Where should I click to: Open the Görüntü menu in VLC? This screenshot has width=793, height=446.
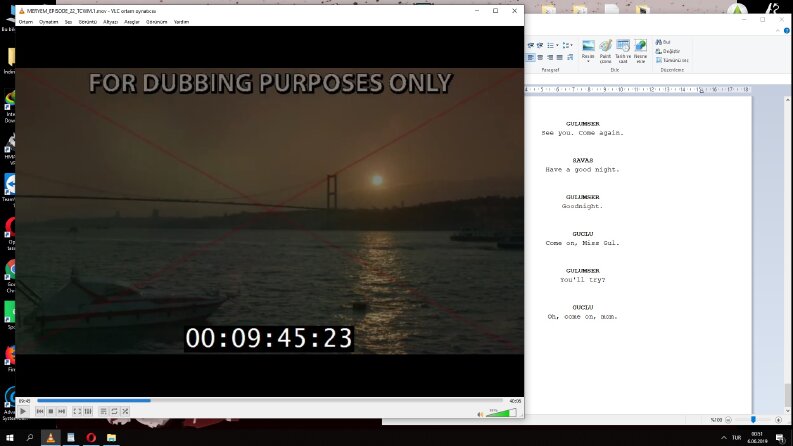pos(88,22)
